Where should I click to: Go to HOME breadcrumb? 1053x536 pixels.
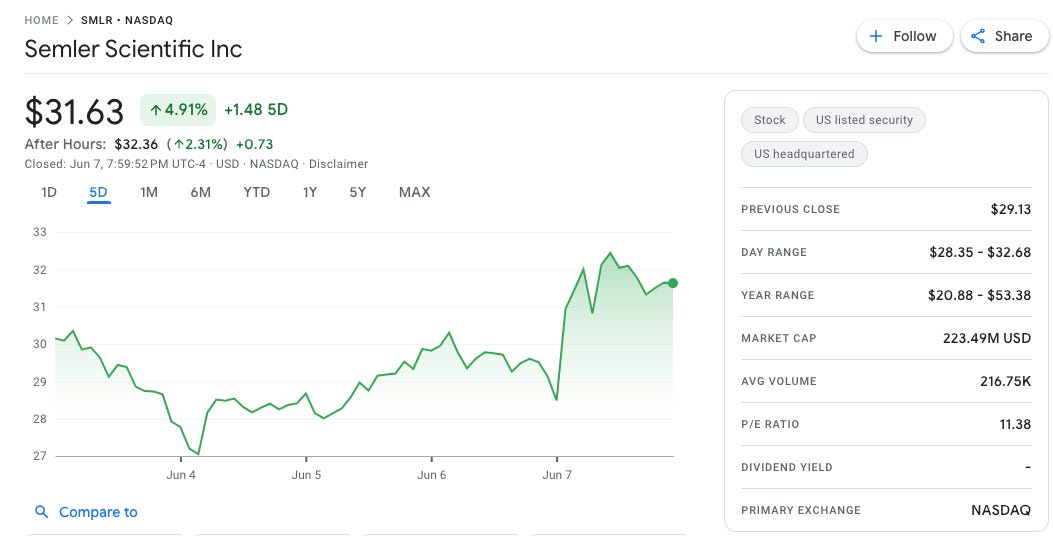42,20
